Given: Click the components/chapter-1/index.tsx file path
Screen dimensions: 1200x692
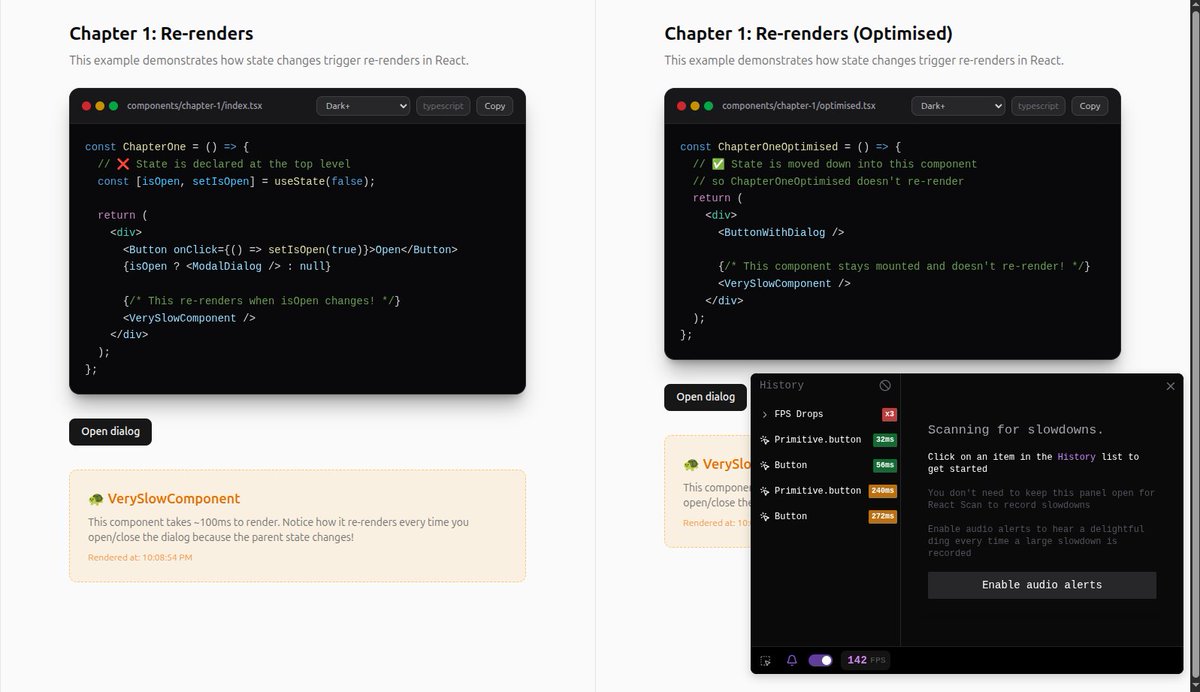Looking at the screenshot, I should [194, 106].
